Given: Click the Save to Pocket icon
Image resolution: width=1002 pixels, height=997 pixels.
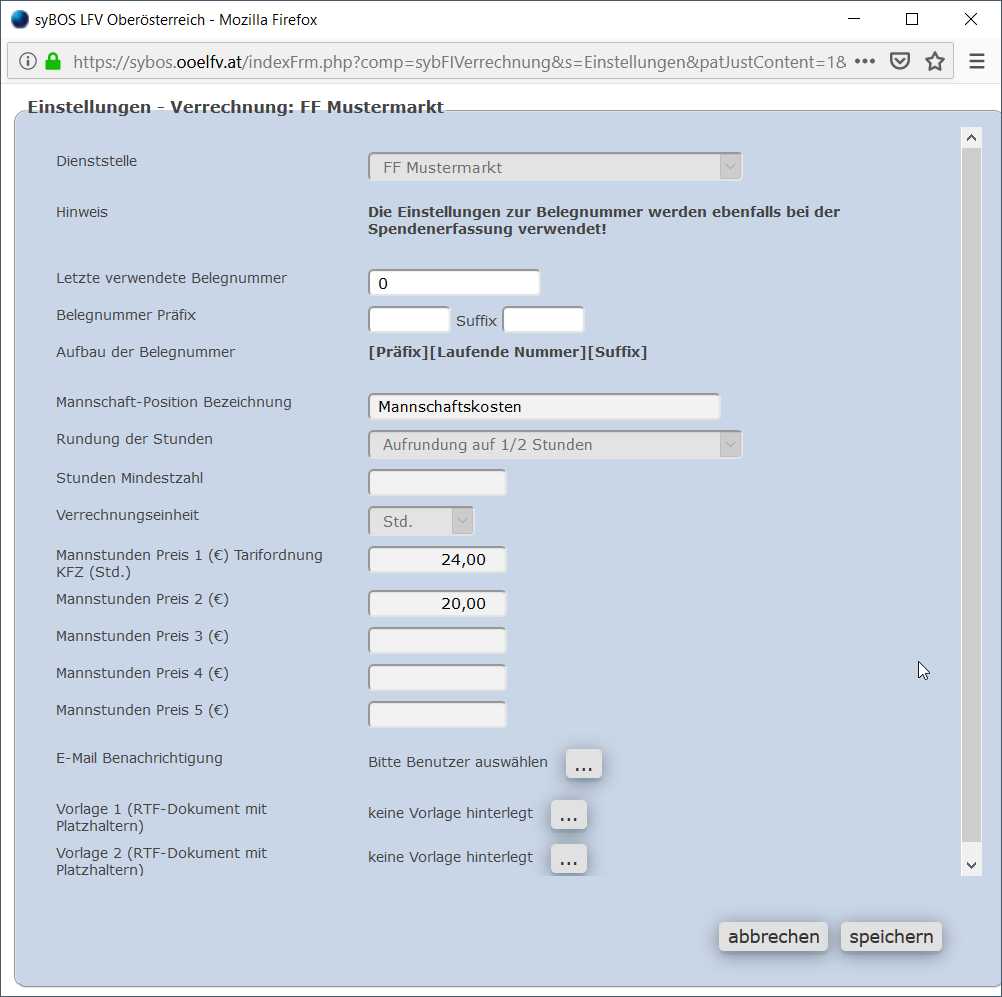Looking at the screenshot, I should [900, 62].
